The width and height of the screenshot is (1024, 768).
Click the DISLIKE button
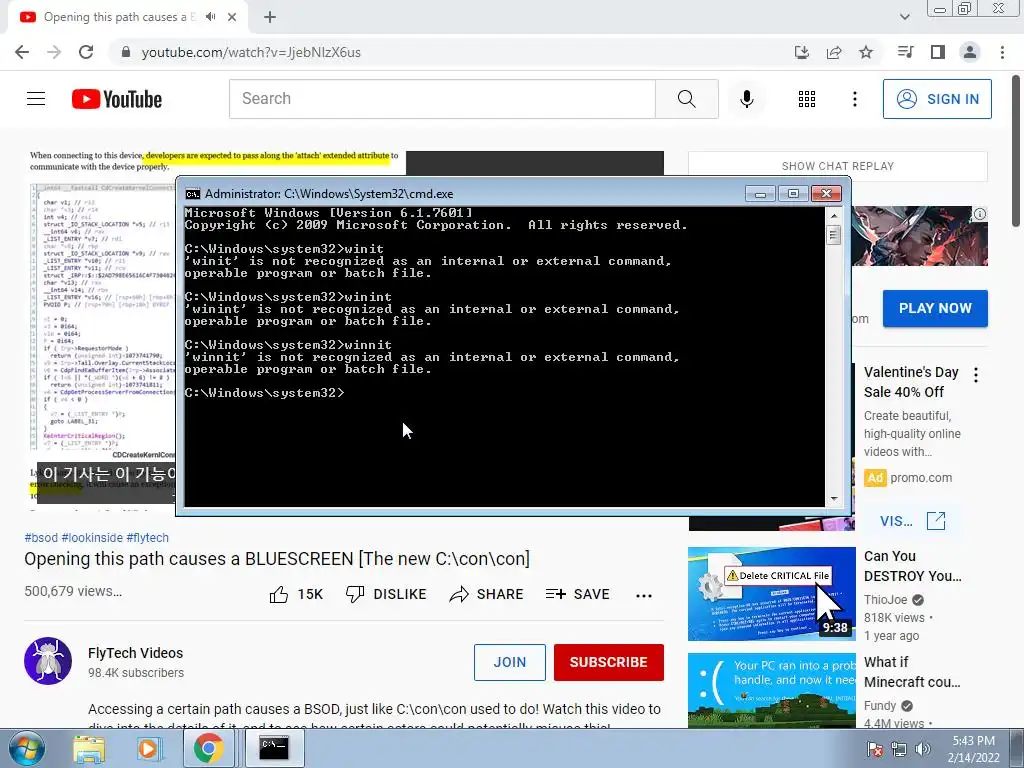(386, 594)
